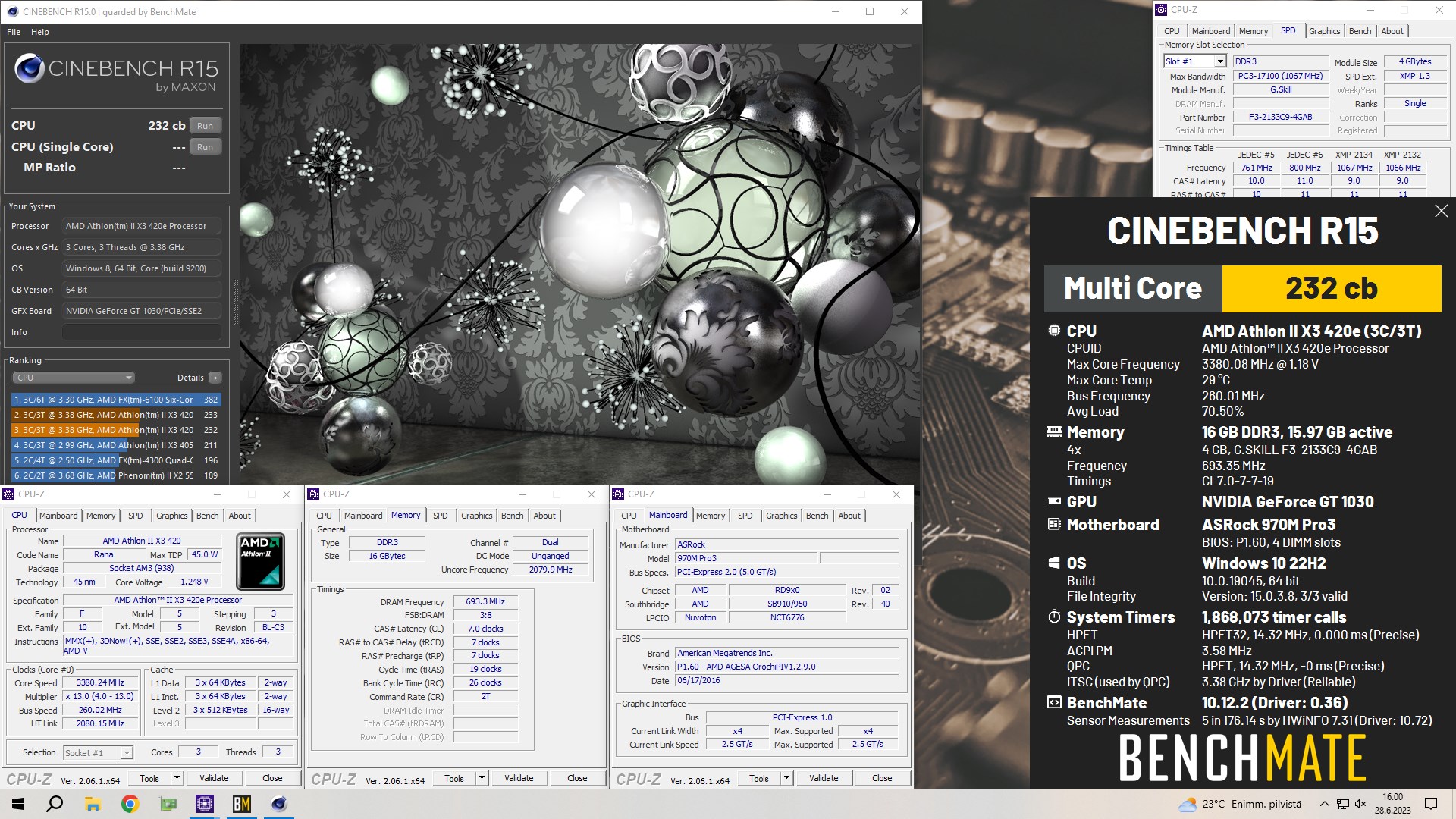
Task: Click Part Number F3-2133C9-4GAB field
Action: pyautogui.click(x=1280, y=117)
